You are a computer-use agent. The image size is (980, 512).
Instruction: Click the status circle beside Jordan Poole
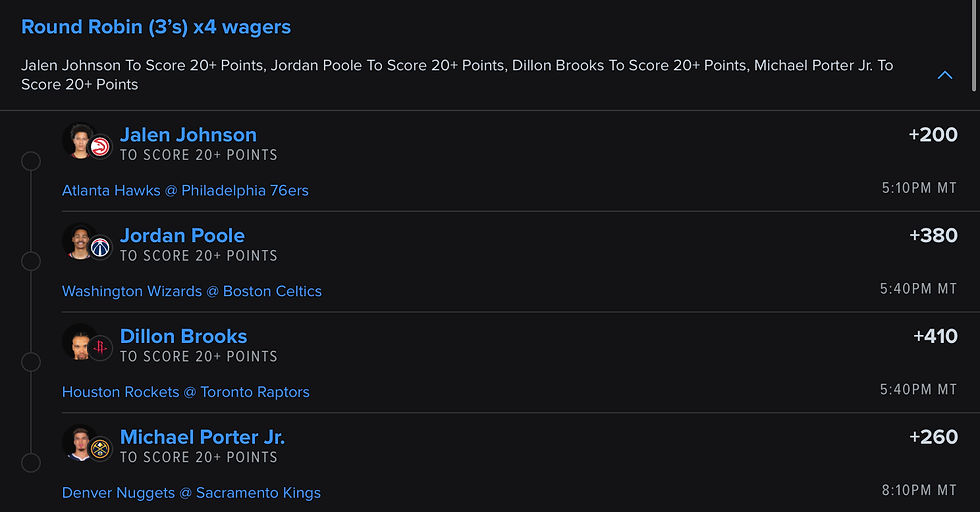pyautogui.click(x=31, y=261)
